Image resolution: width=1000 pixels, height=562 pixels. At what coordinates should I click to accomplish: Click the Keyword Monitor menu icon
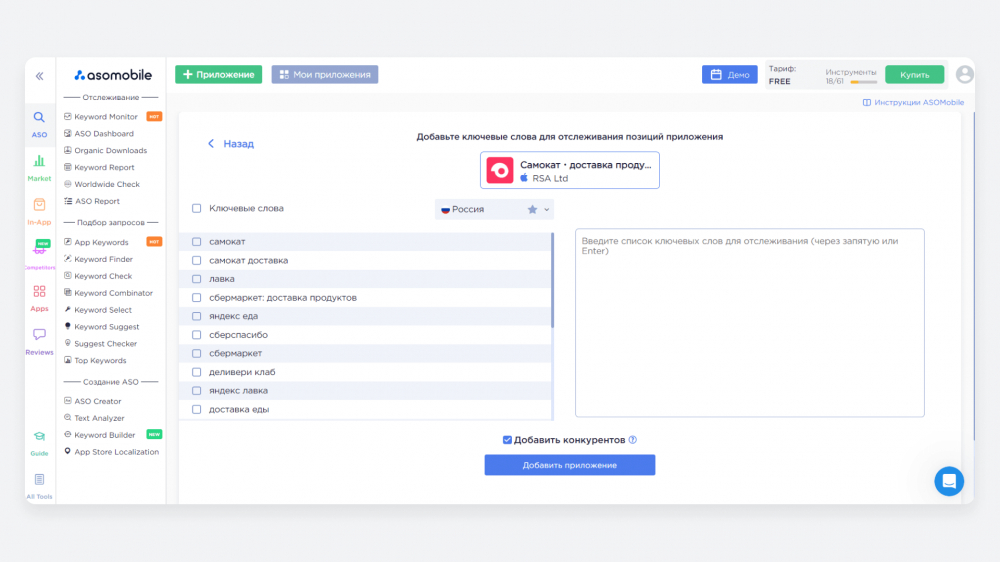click(x=68, y=117)
